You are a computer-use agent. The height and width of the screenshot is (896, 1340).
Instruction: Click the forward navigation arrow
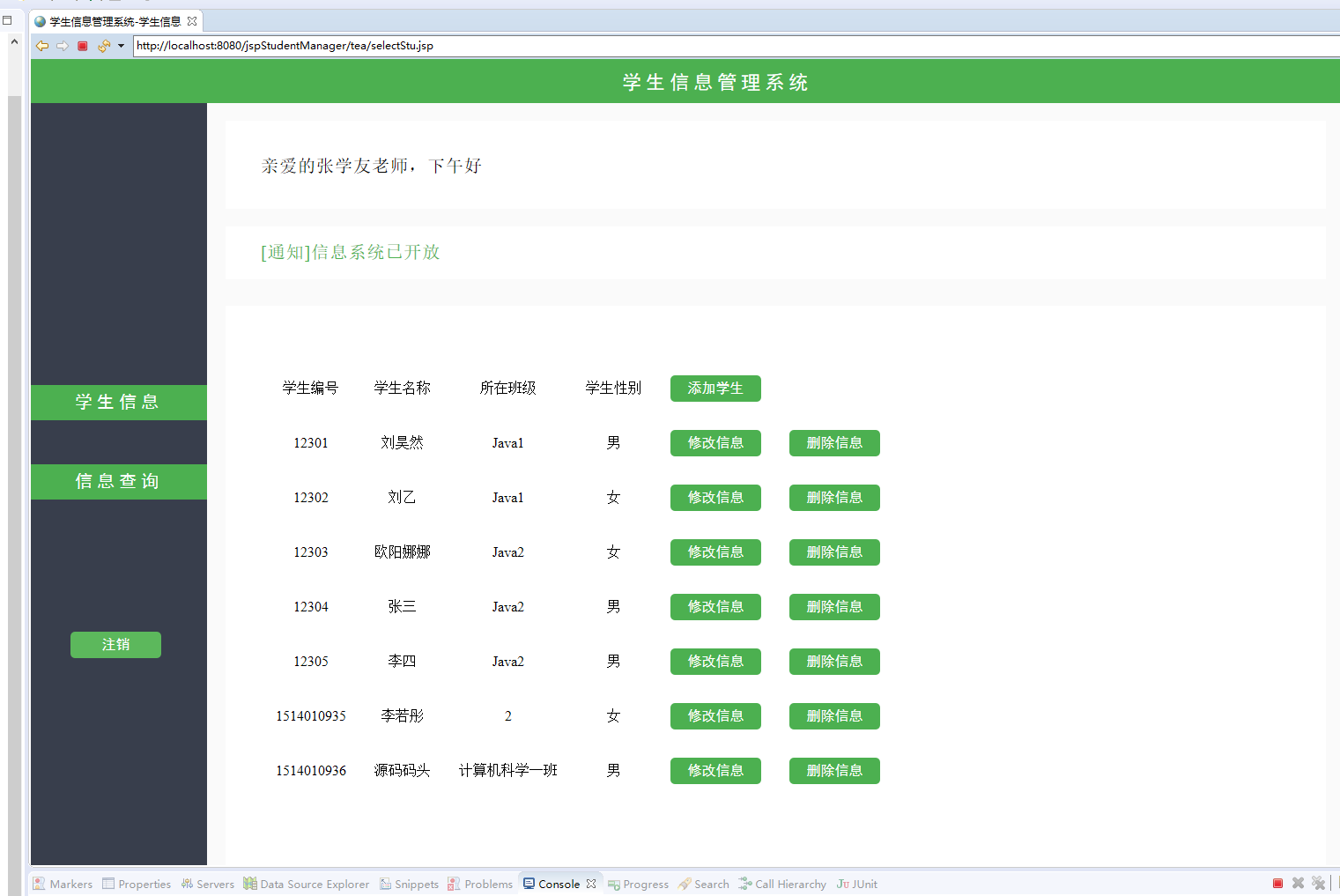pyautogui.click(x=62, y=45)
